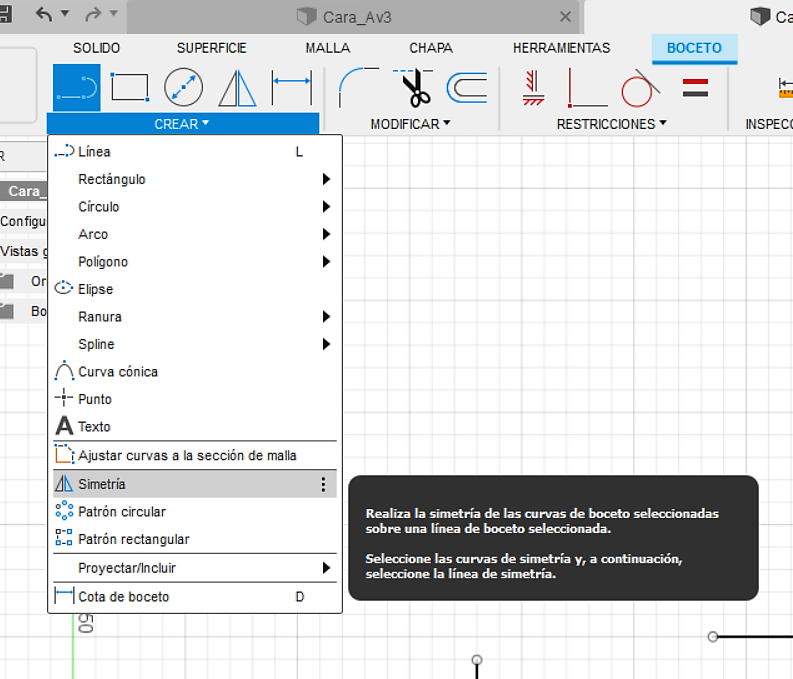Image resolution: width=793 pixels, height=679 pixels.
Task: Click the Sketch Dimension toolbar icon
Action: pos(292,87)
